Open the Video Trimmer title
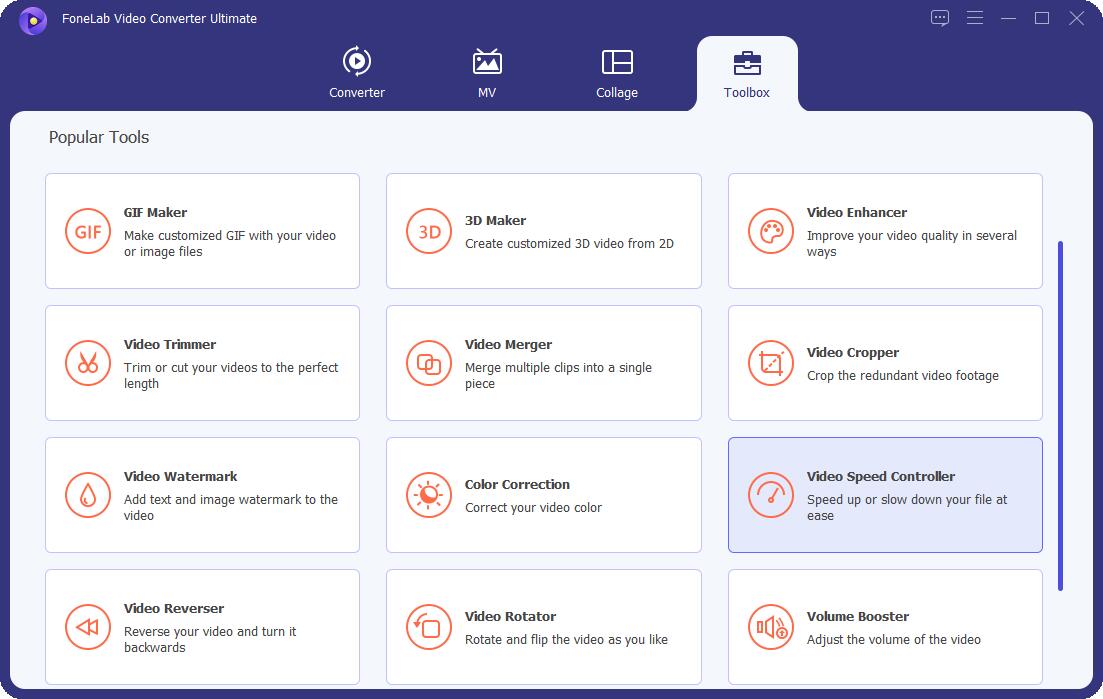The width and height of the screenshot is (1103, 699). [x=170, y=345]
